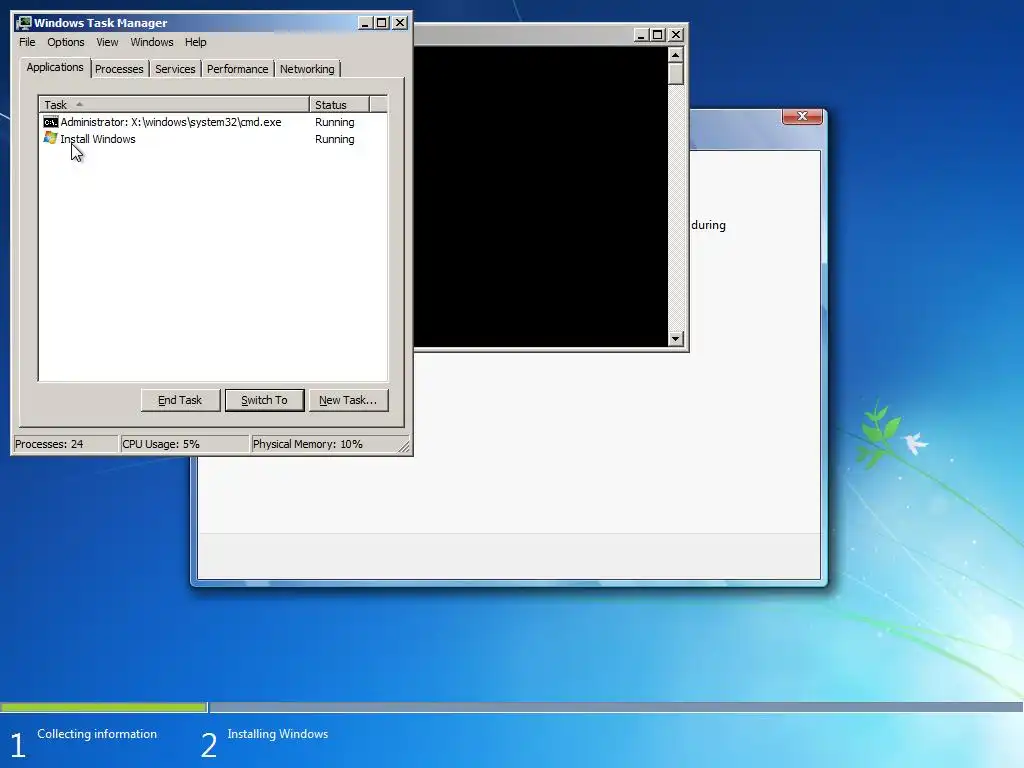Sort by the Status column header
The image size is (1024, 768).
[x=340, y=104]
